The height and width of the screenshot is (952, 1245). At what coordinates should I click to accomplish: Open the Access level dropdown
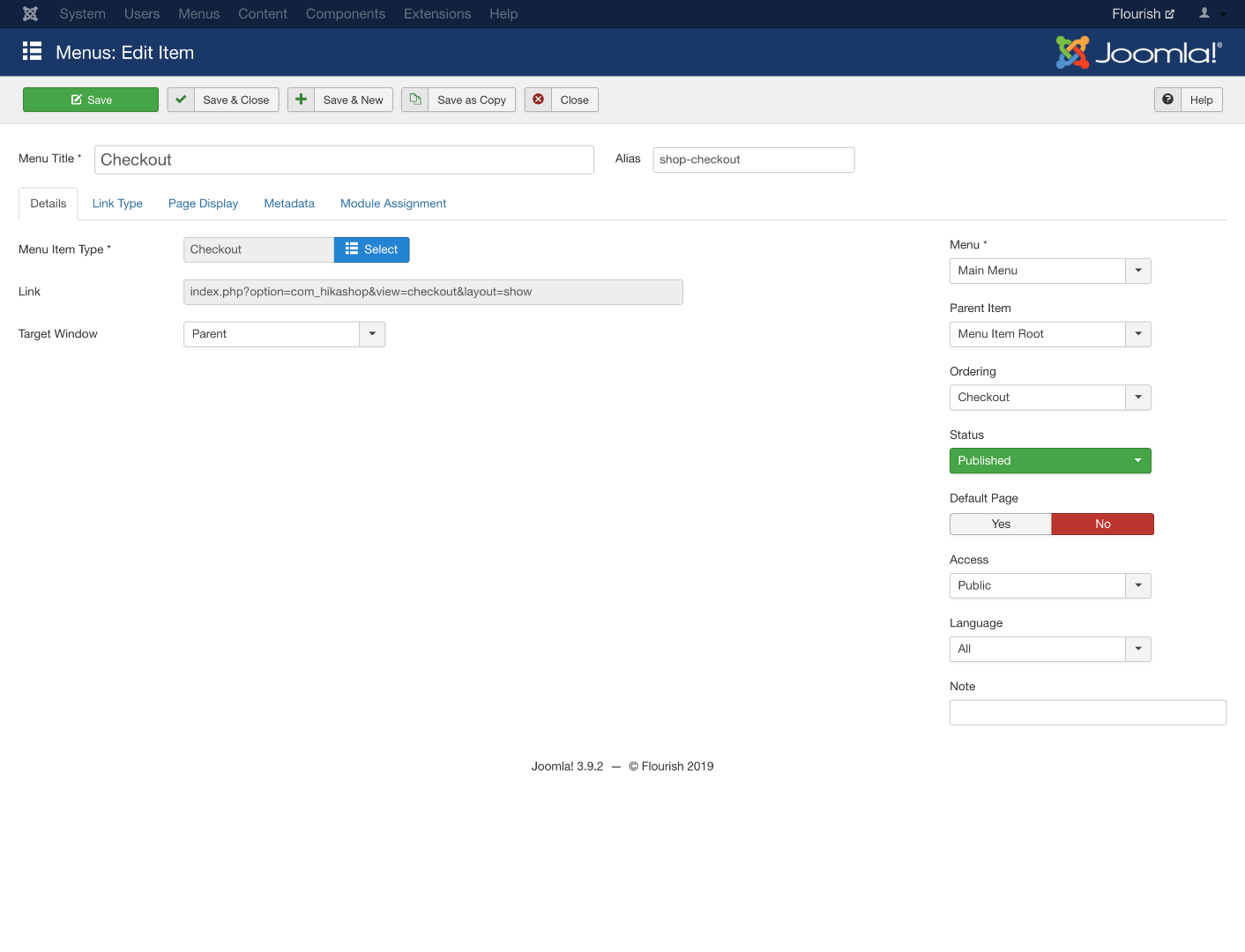1049,585
